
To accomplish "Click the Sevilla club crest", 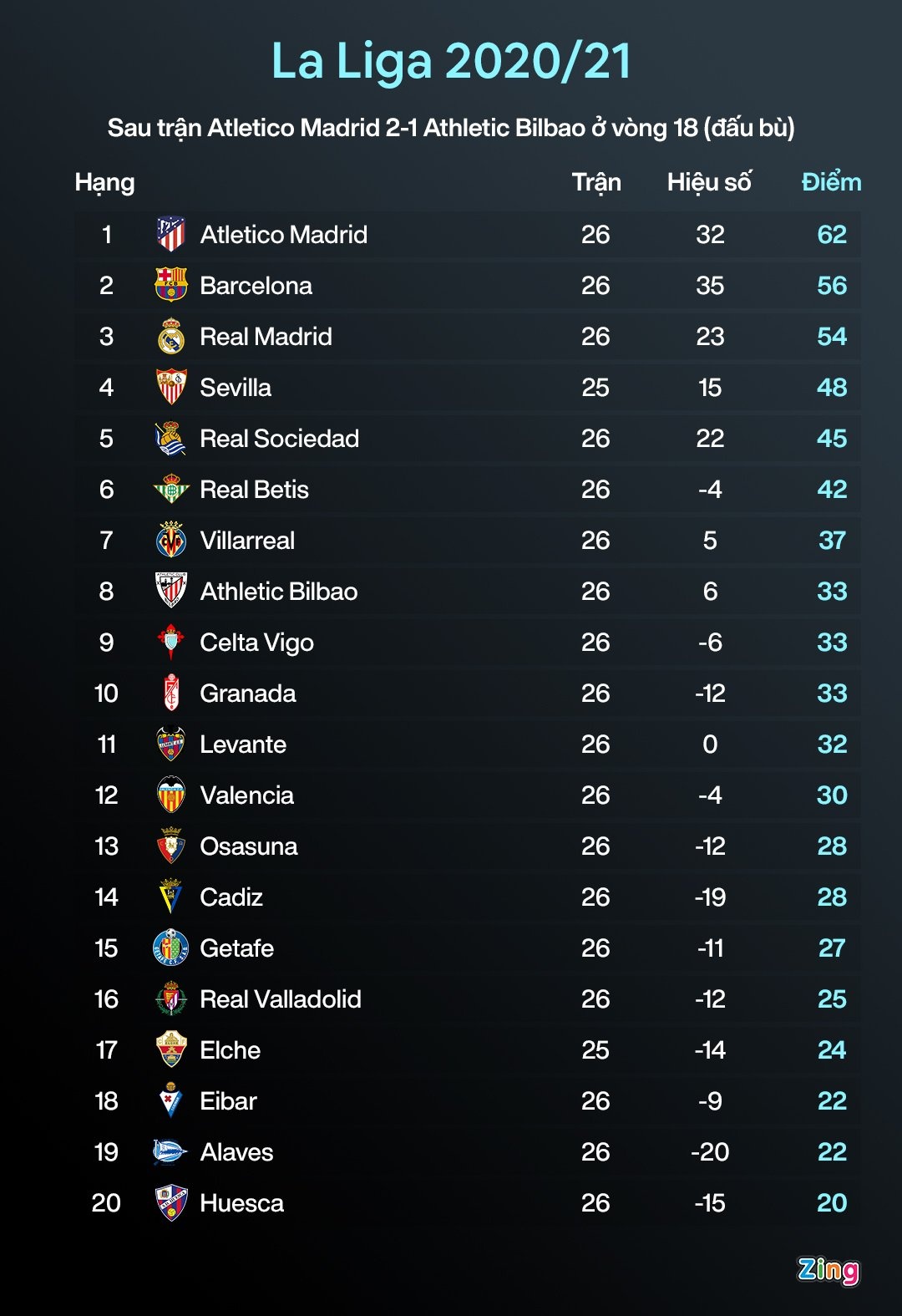I will point(171,388).
